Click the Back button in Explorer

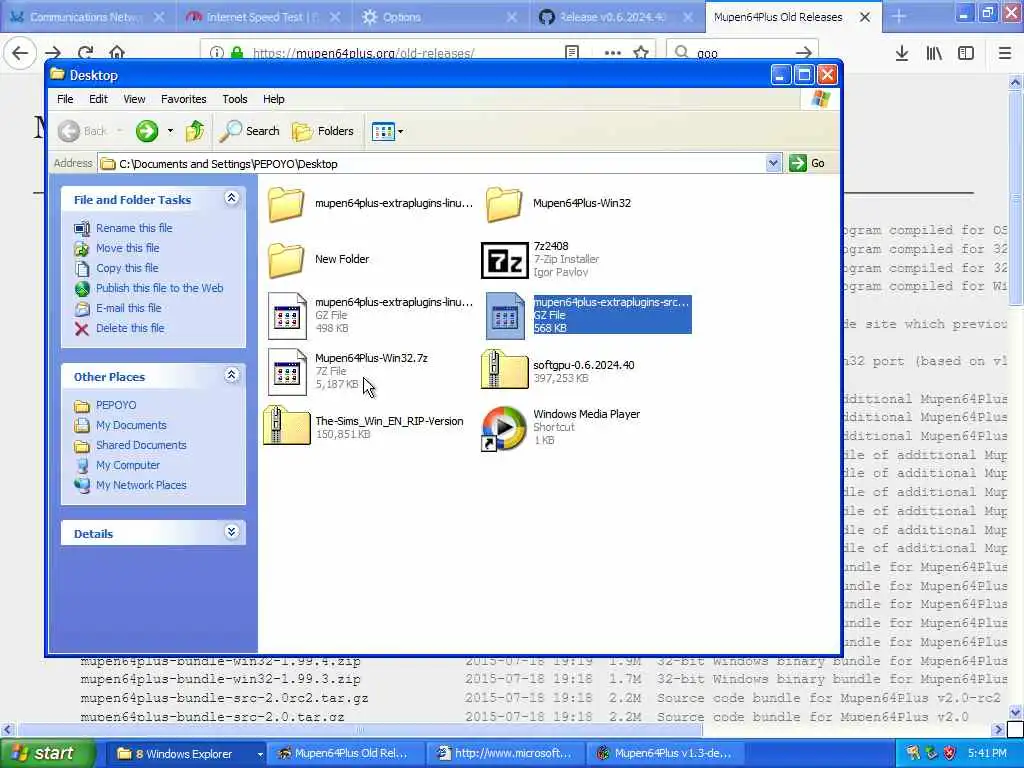pos(82,131)
